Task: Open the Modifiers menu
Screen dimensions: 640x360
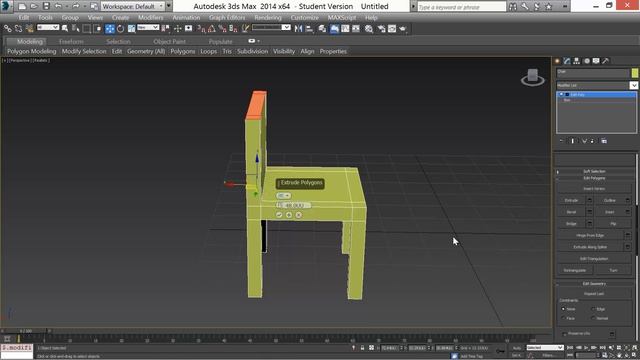Action: [150, 18]
